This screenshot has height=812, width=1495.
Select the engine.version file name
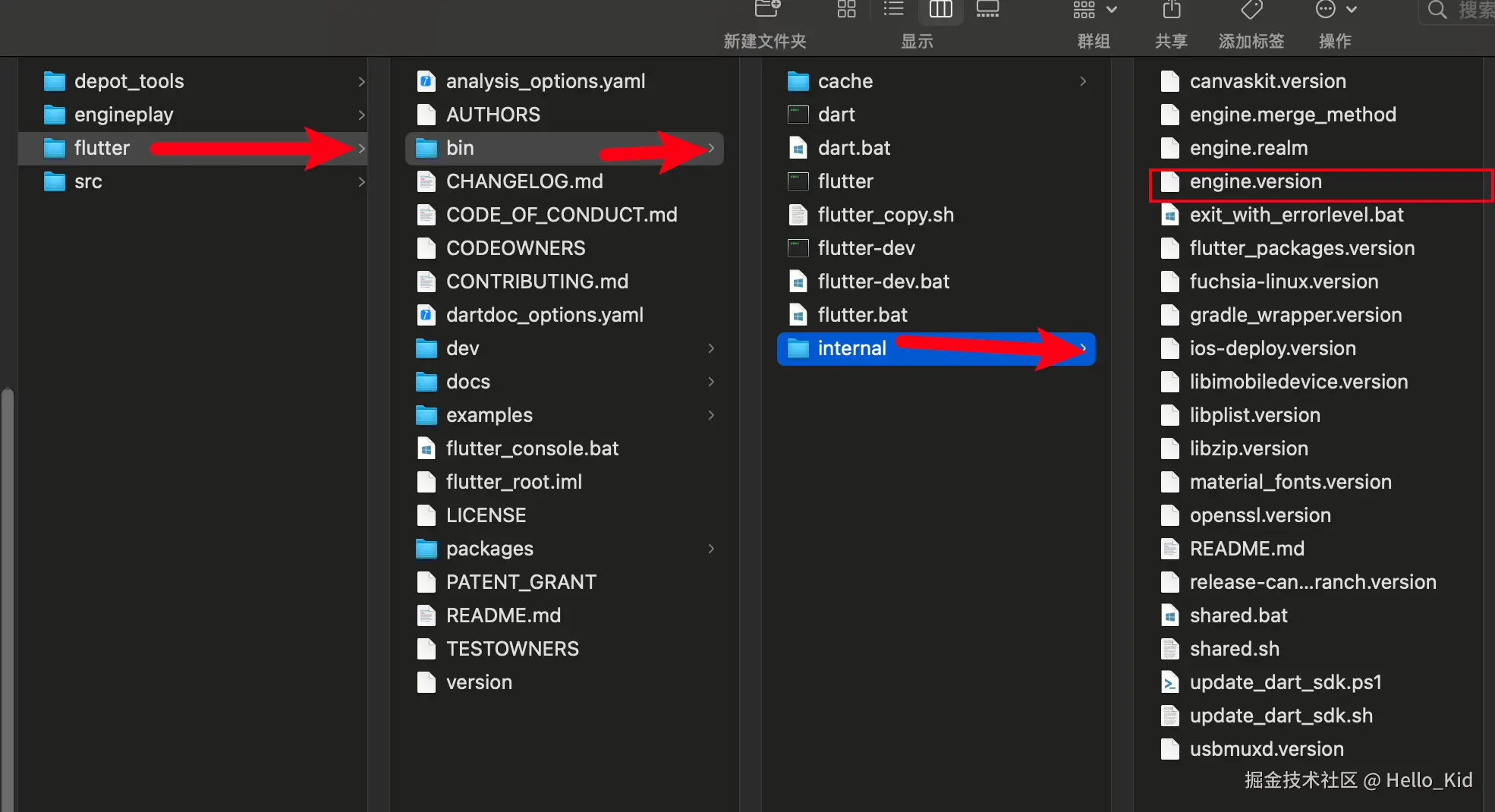tap(1256, 181)
